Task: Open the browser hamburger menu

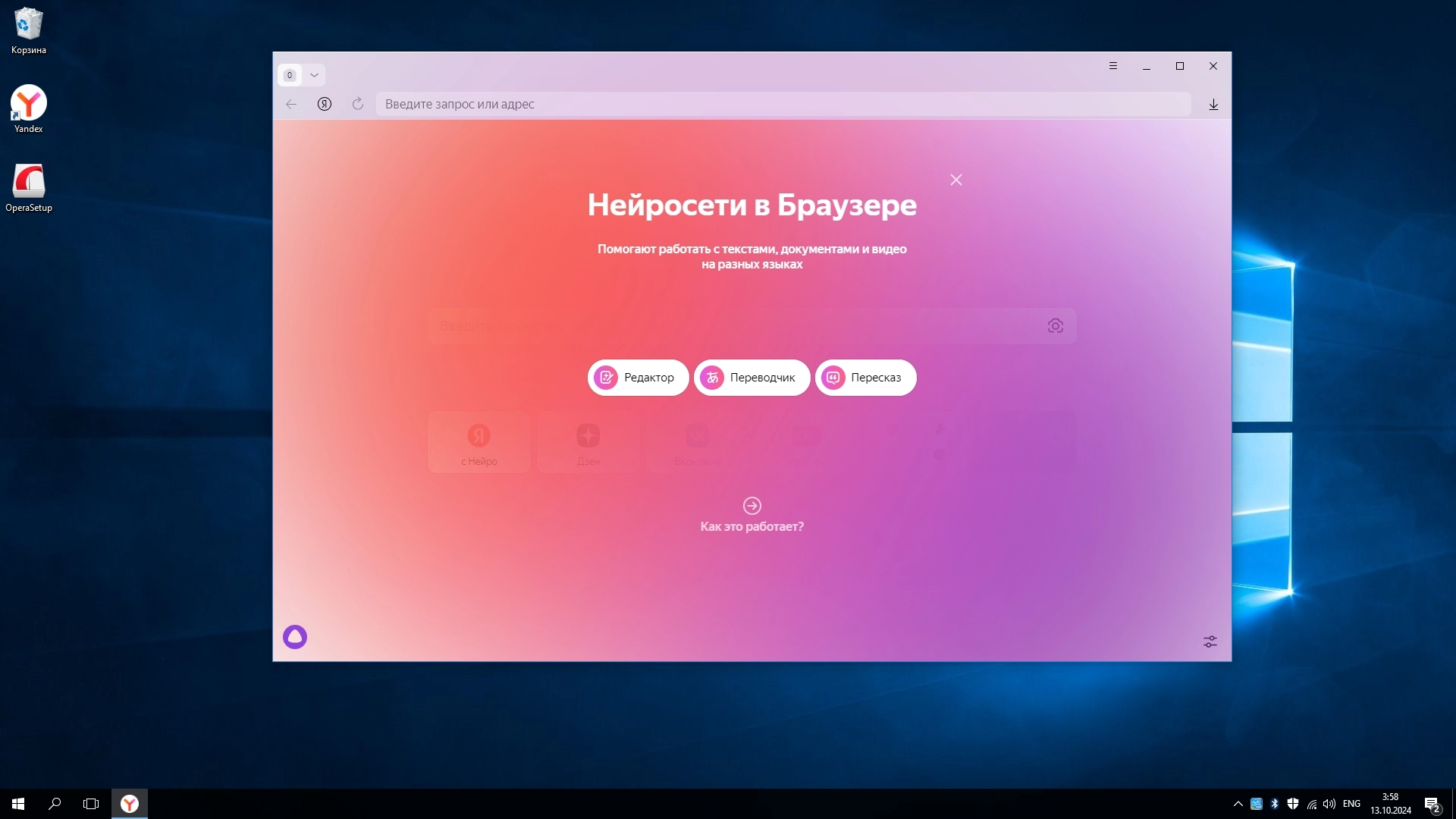Action: point(1113,66)
